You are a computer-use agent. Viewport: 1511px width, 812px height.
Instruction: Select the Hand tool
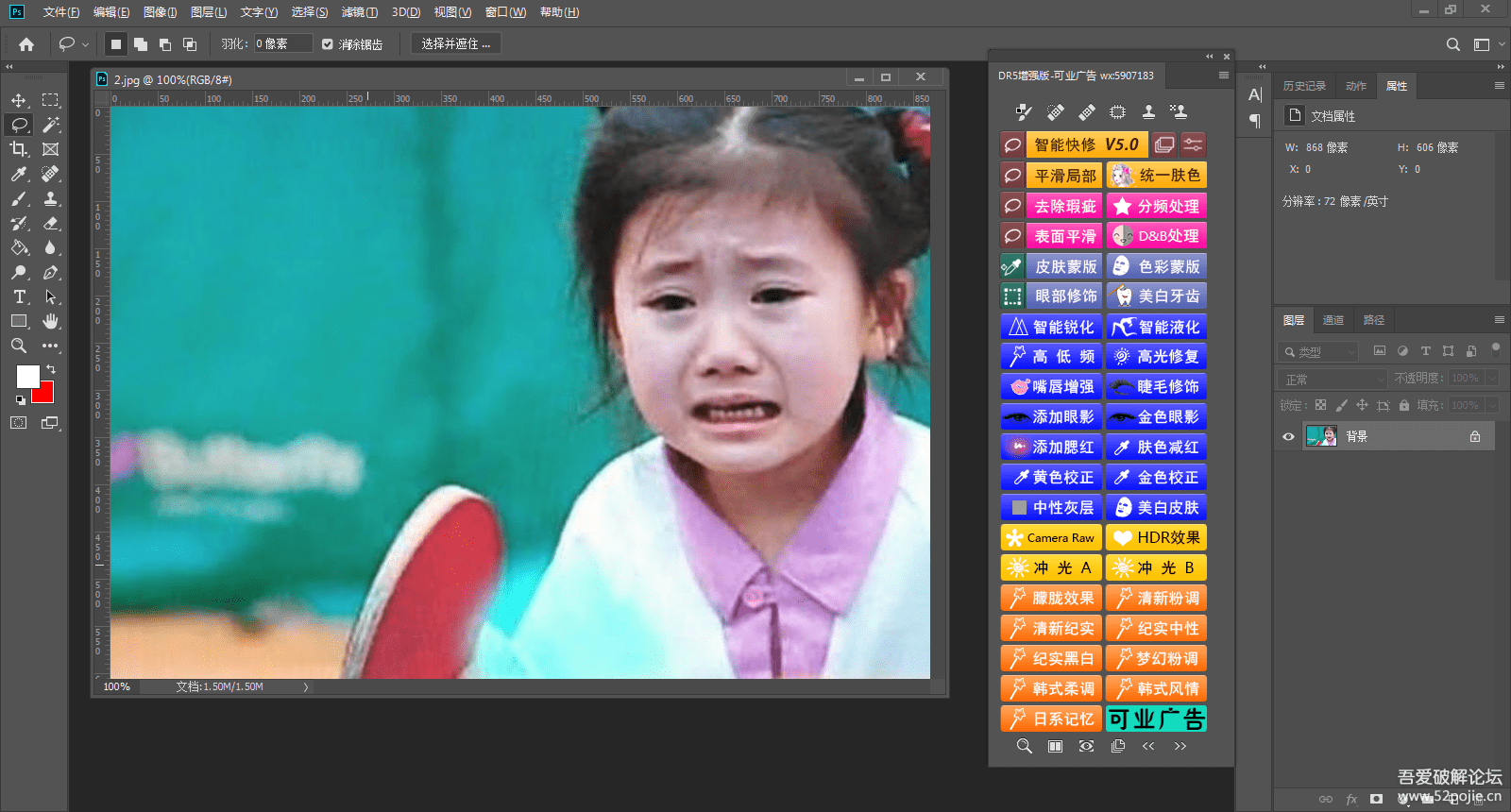coord(51,321)
